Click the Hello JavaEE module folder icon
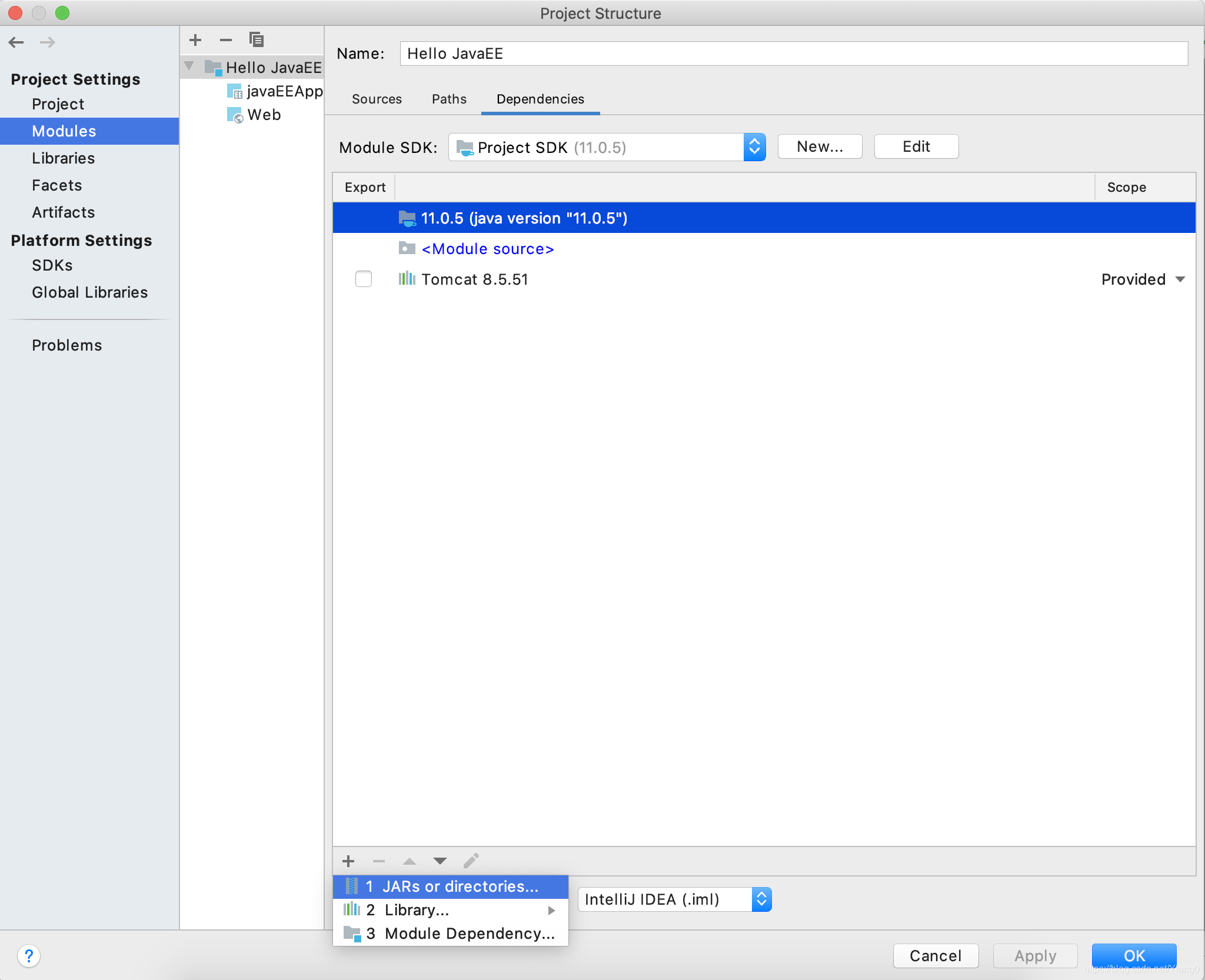This screenshot has height=980, width=1205. coord(213,68)
